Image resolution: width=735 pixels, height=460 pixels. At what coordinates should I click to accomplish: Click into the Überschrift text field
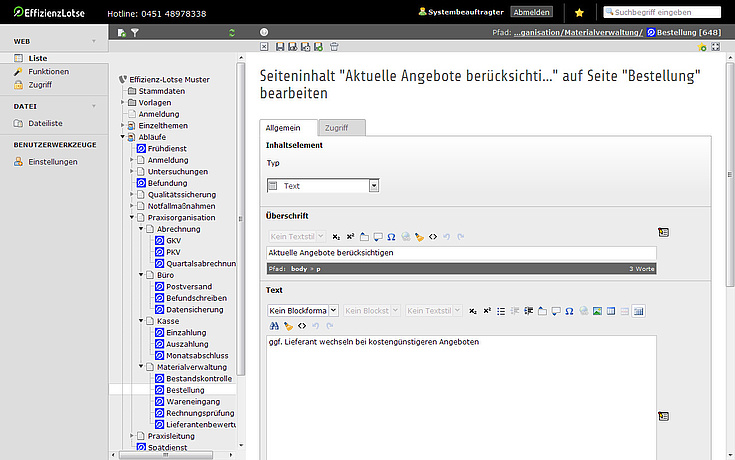(x=461, y=253)
